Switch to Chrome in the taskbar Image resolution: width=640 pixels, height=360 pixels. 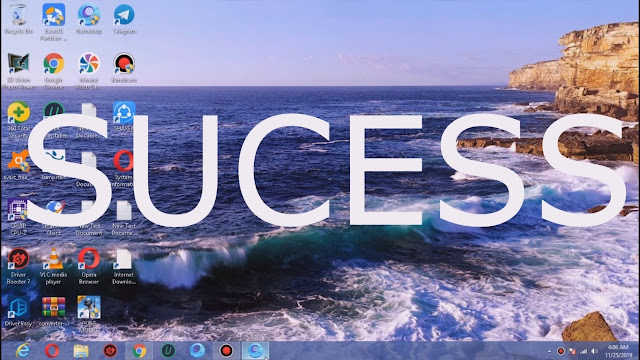click(139, 351)
